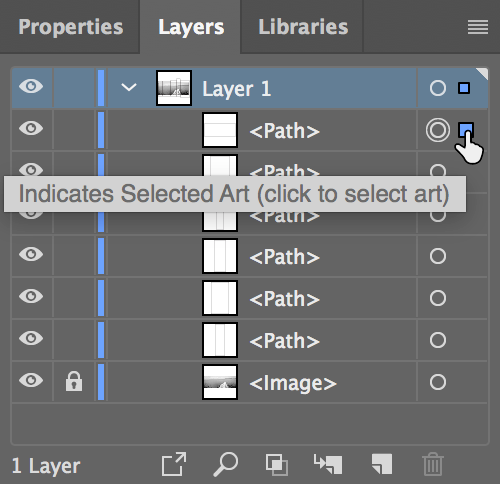The width and height of the screenshot is (500, 484).
Task: Hide the <Image> item with its eye
Action: (x=31, y=380)
